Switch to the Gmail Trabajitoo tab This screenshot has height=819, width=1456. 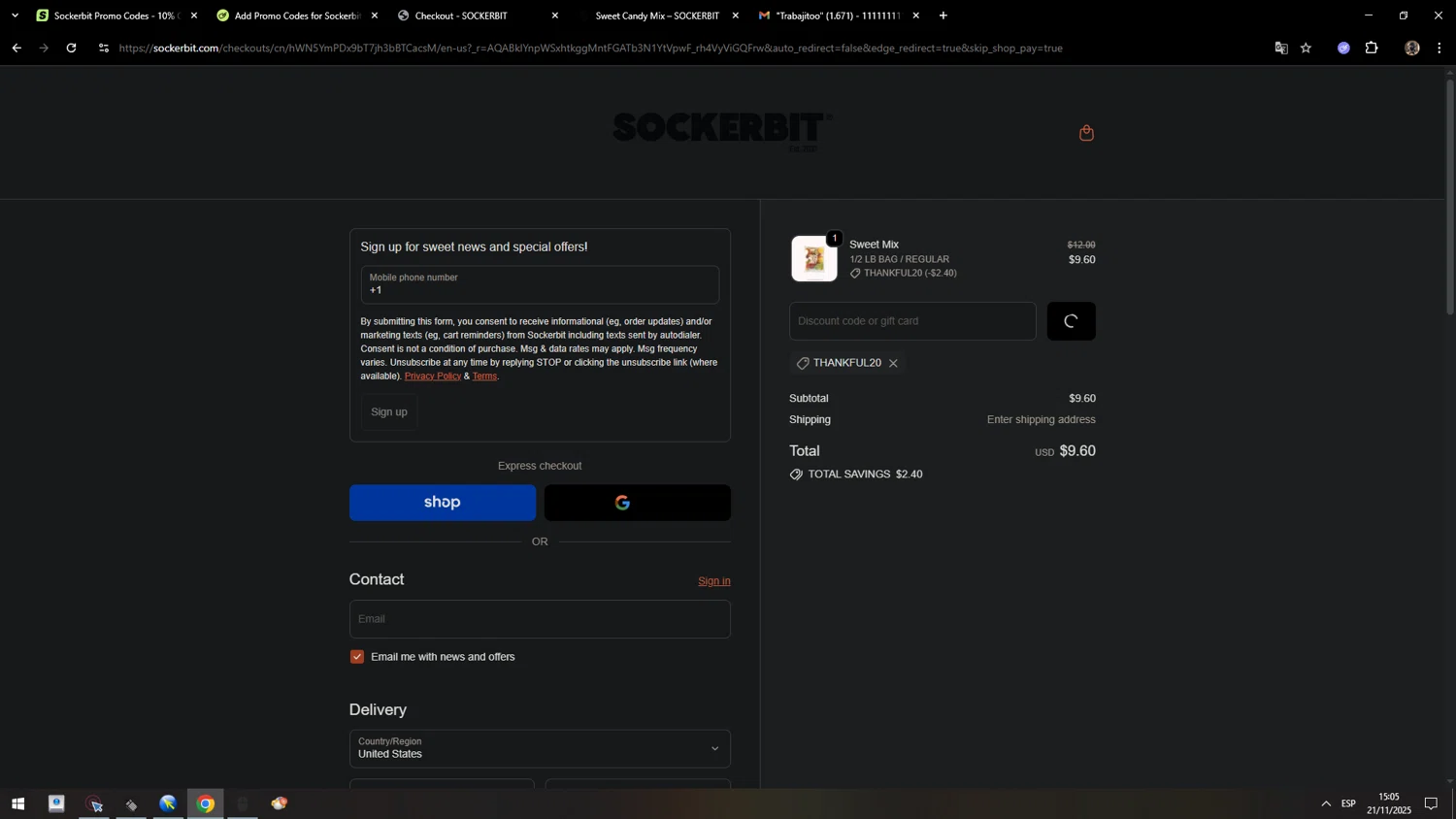click(x=837, y=16)
